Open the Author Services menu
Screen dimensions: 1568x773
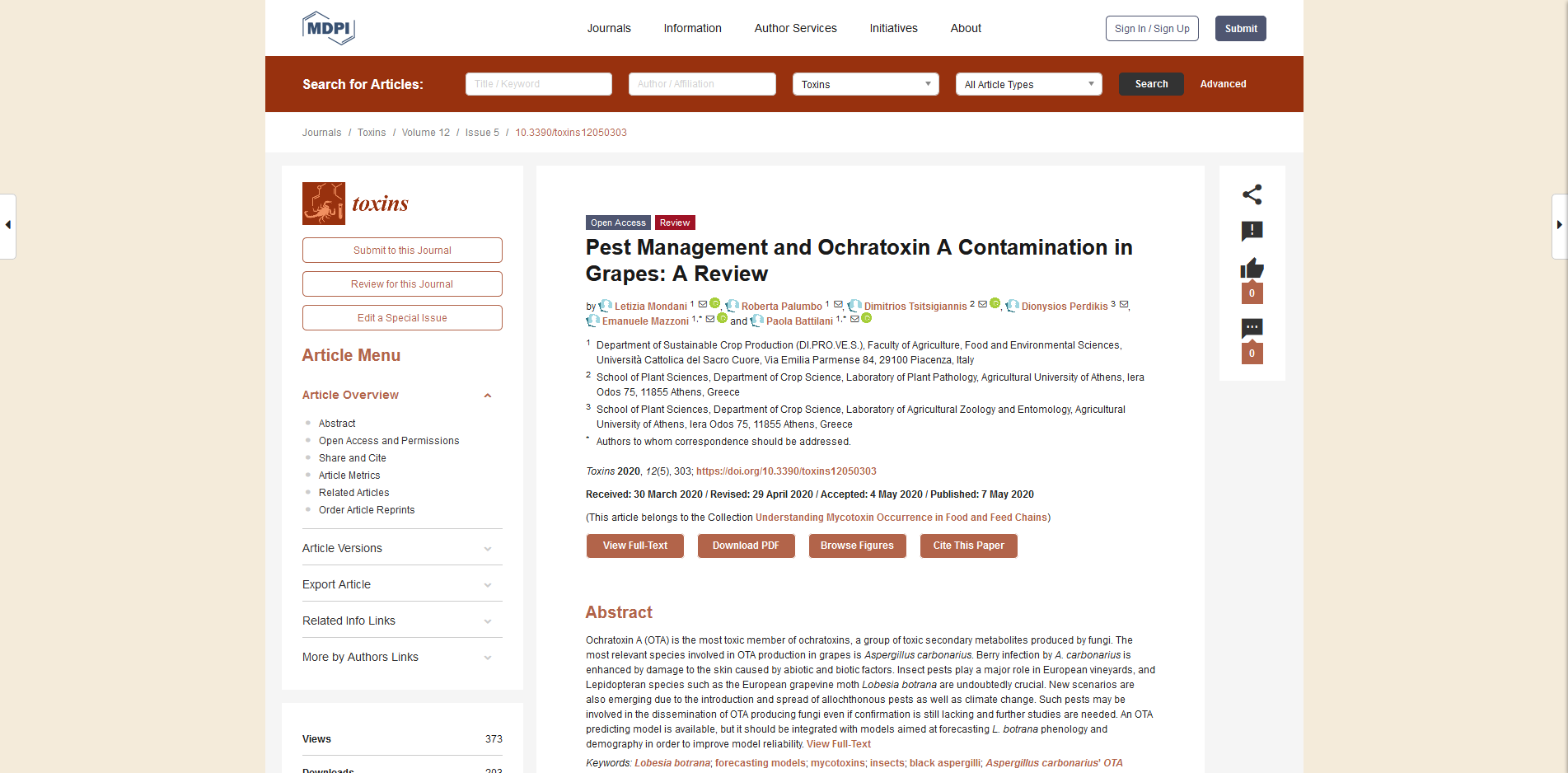(795, 28)
